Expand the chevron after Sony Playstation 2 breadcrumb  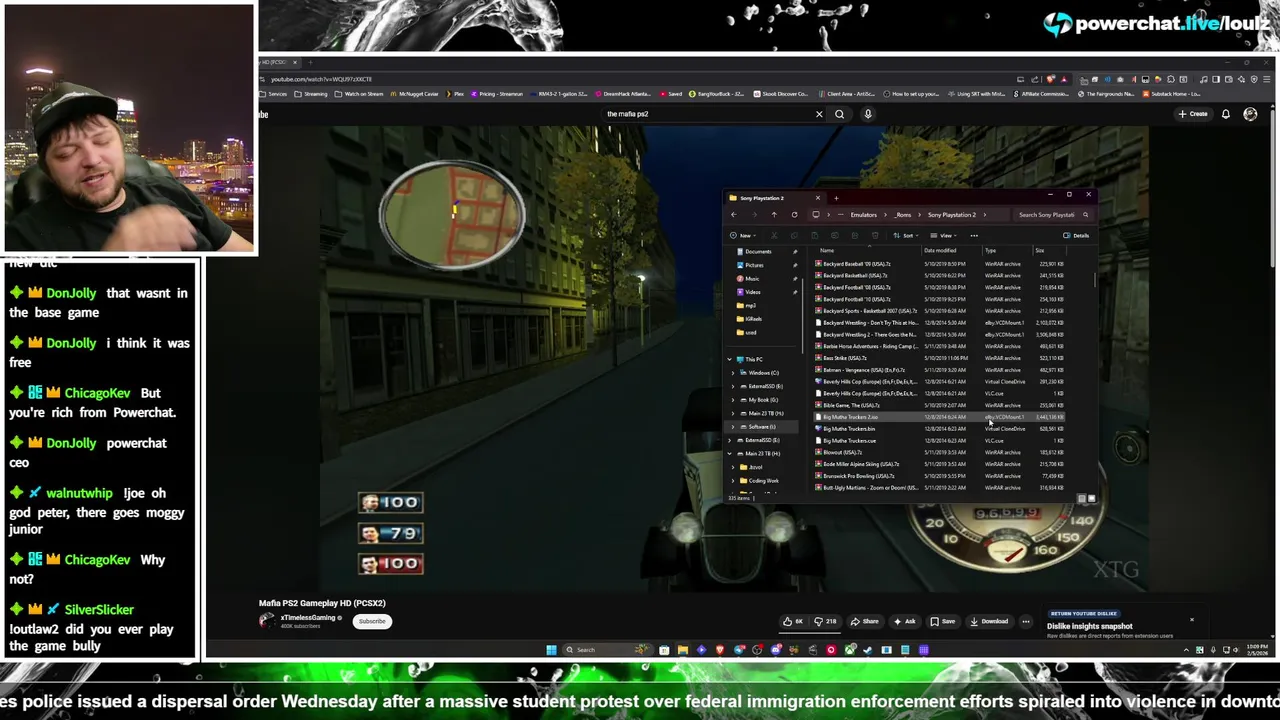[985, 215]
